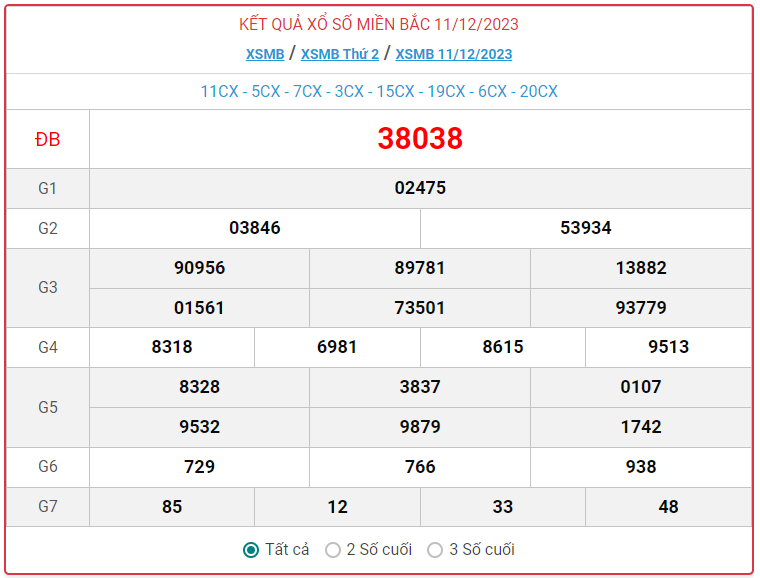Open the "XSMB Thứ 2" link
Screen dimensions: 760x578
tap(340, 54)
